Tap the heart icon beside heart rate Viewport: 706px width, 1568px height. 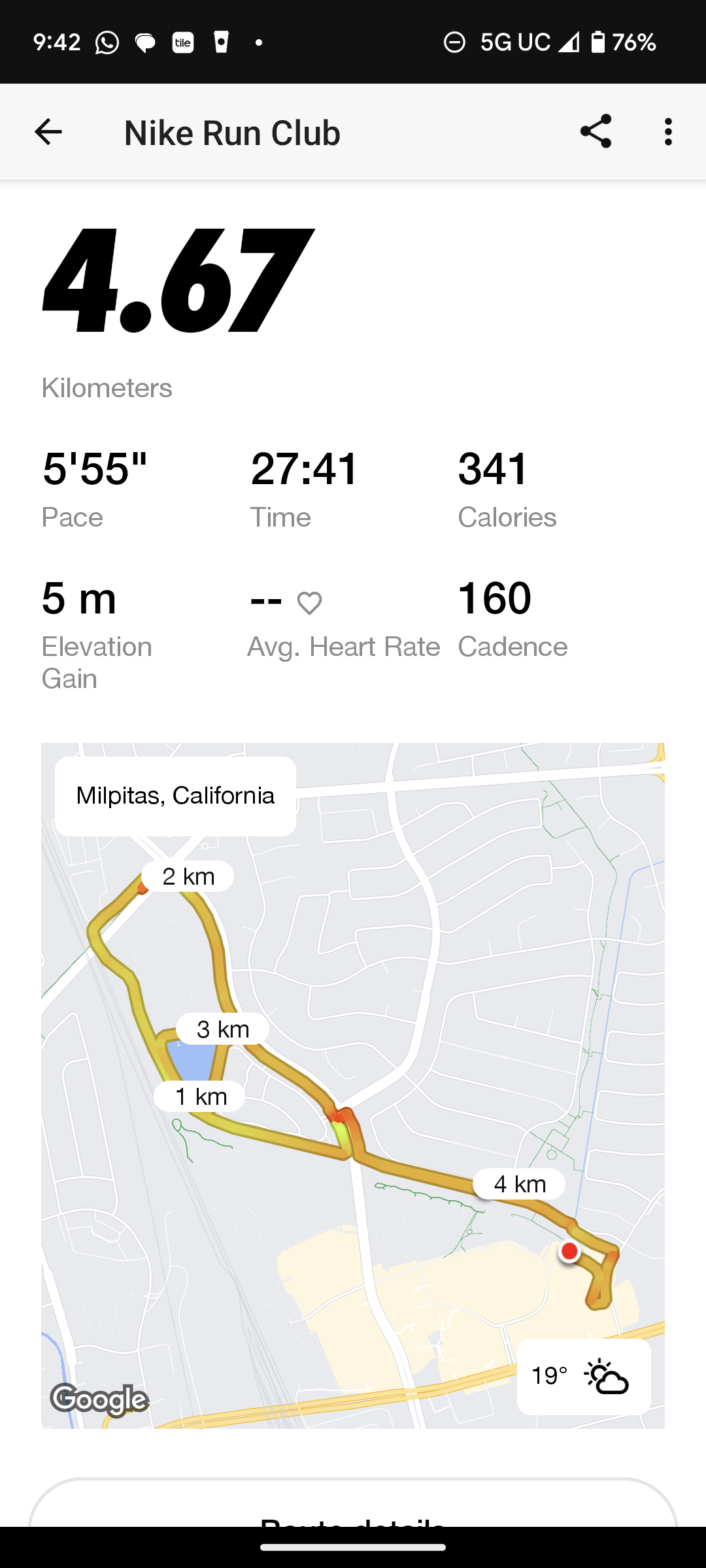pyautogui.click(x=309, y=602)
